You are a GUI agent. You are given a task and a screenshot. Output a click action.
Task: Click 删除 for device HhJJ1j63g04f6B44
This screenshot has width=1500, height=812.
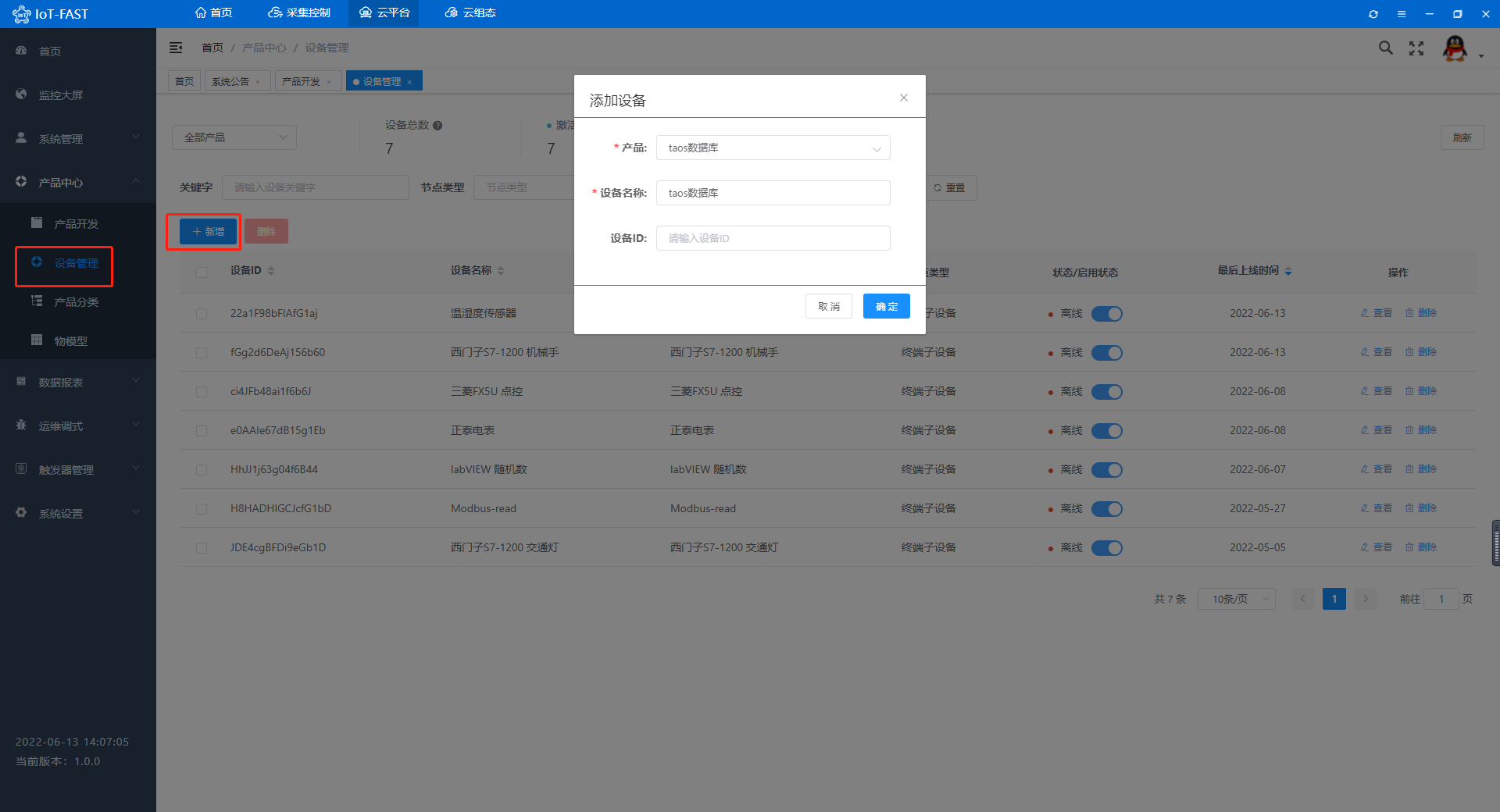pyautogui.click(x=1421, y=469)
